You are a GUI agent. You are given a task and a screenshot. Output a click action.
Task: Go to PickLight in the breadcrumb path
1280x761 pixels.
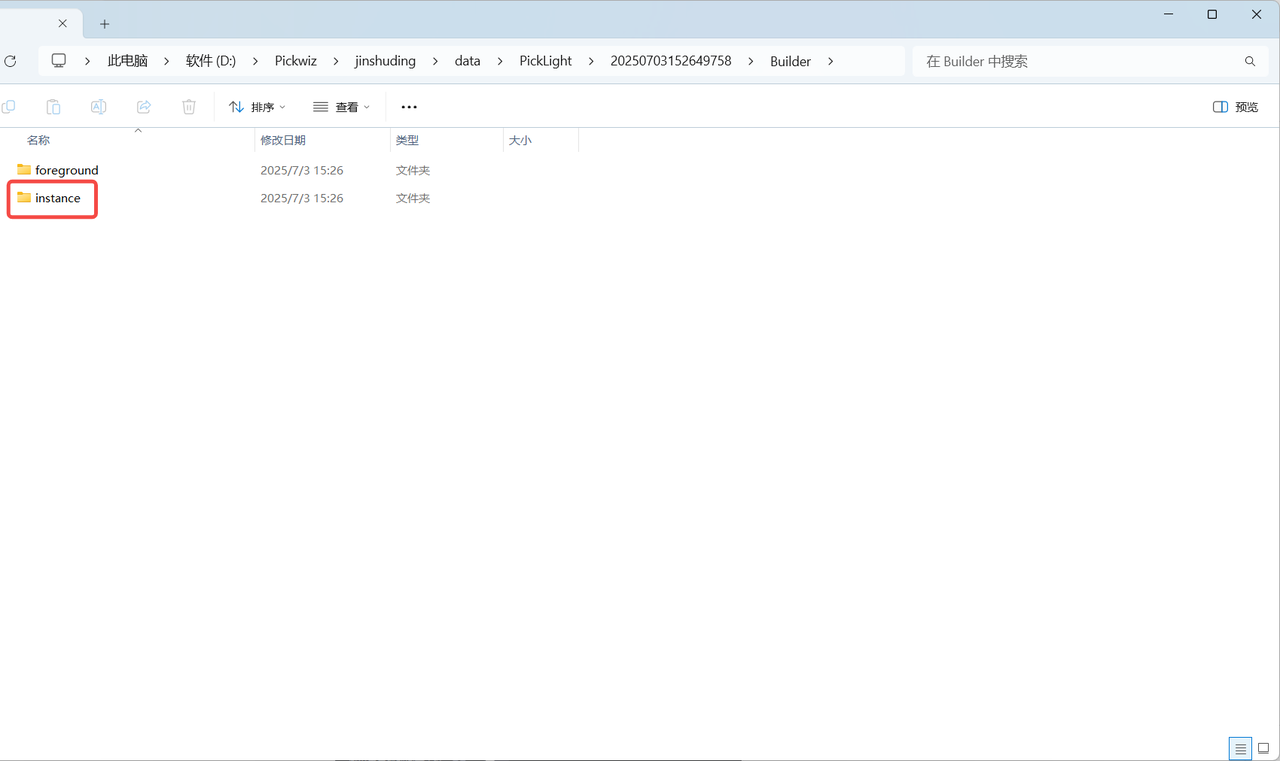coord(545,61)
